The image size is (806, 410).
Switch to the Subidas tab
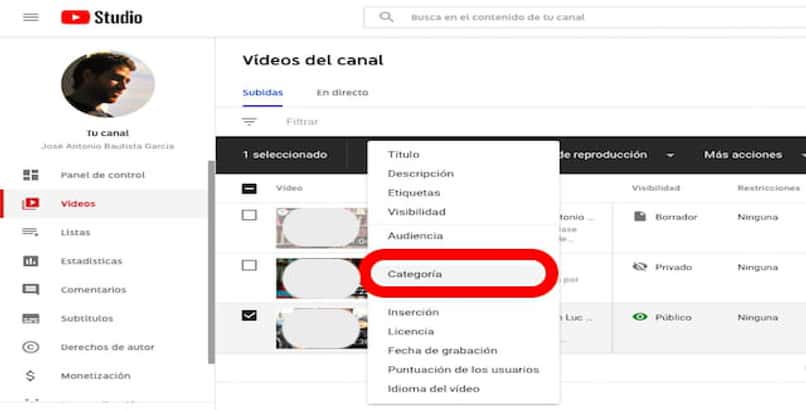(x=263, y=93)
